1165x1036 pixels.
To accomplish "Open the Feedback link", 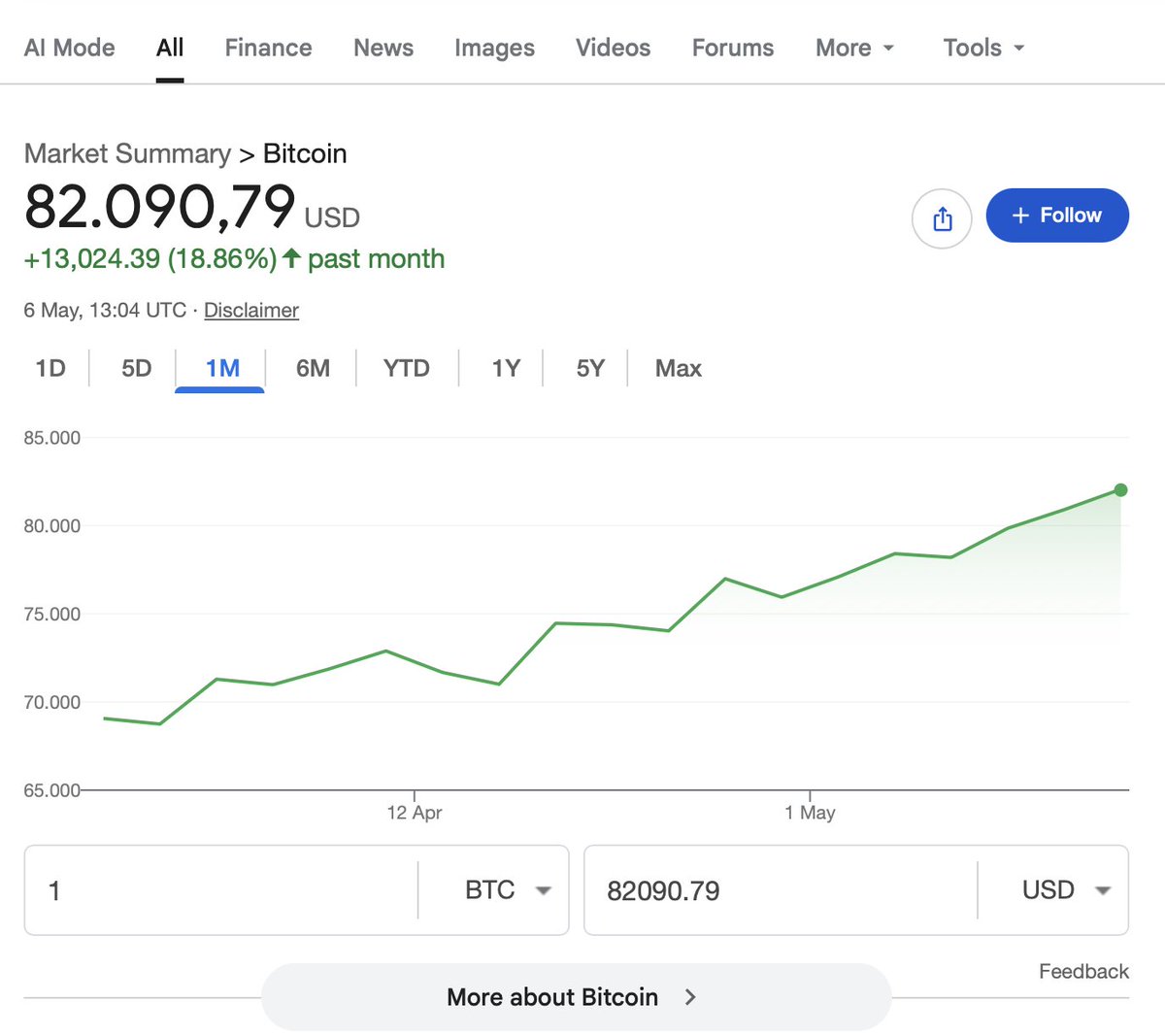I will [1083, 971].
